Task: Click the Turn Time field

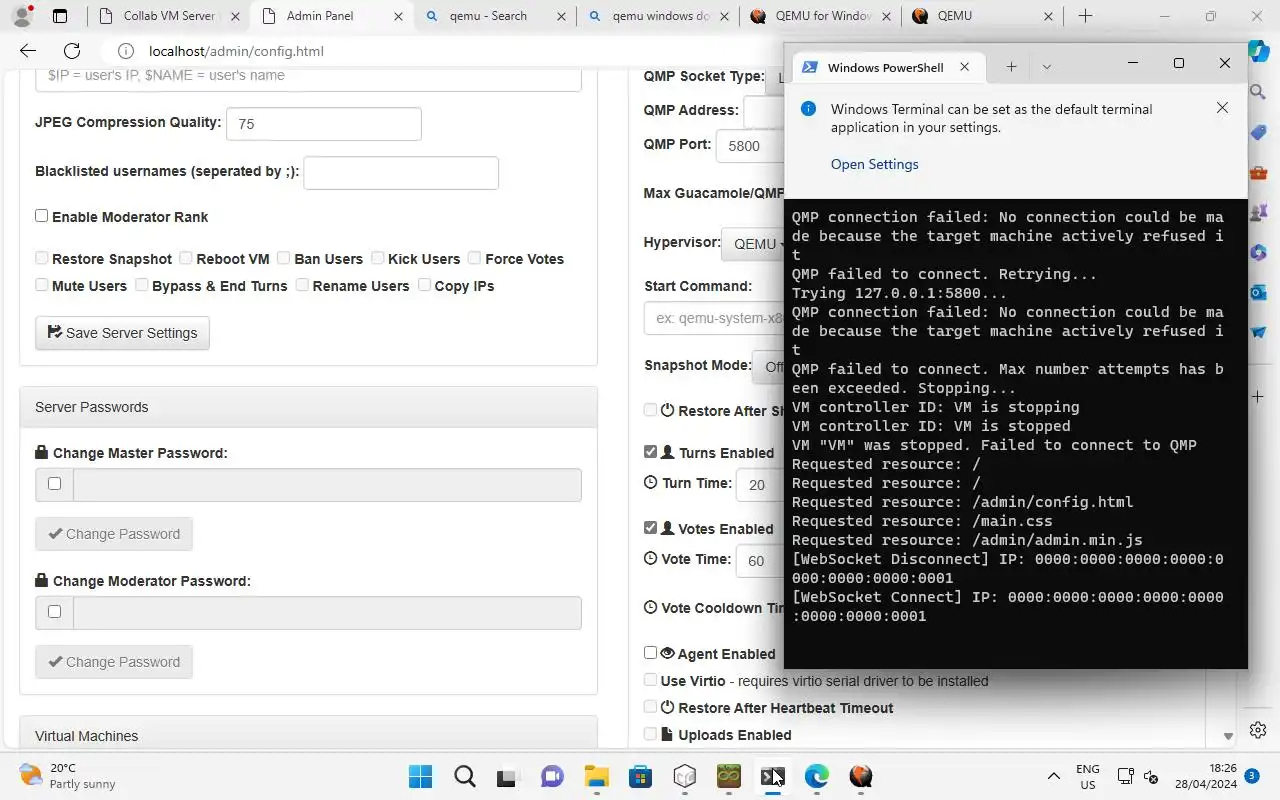Action: click(761, 485)
